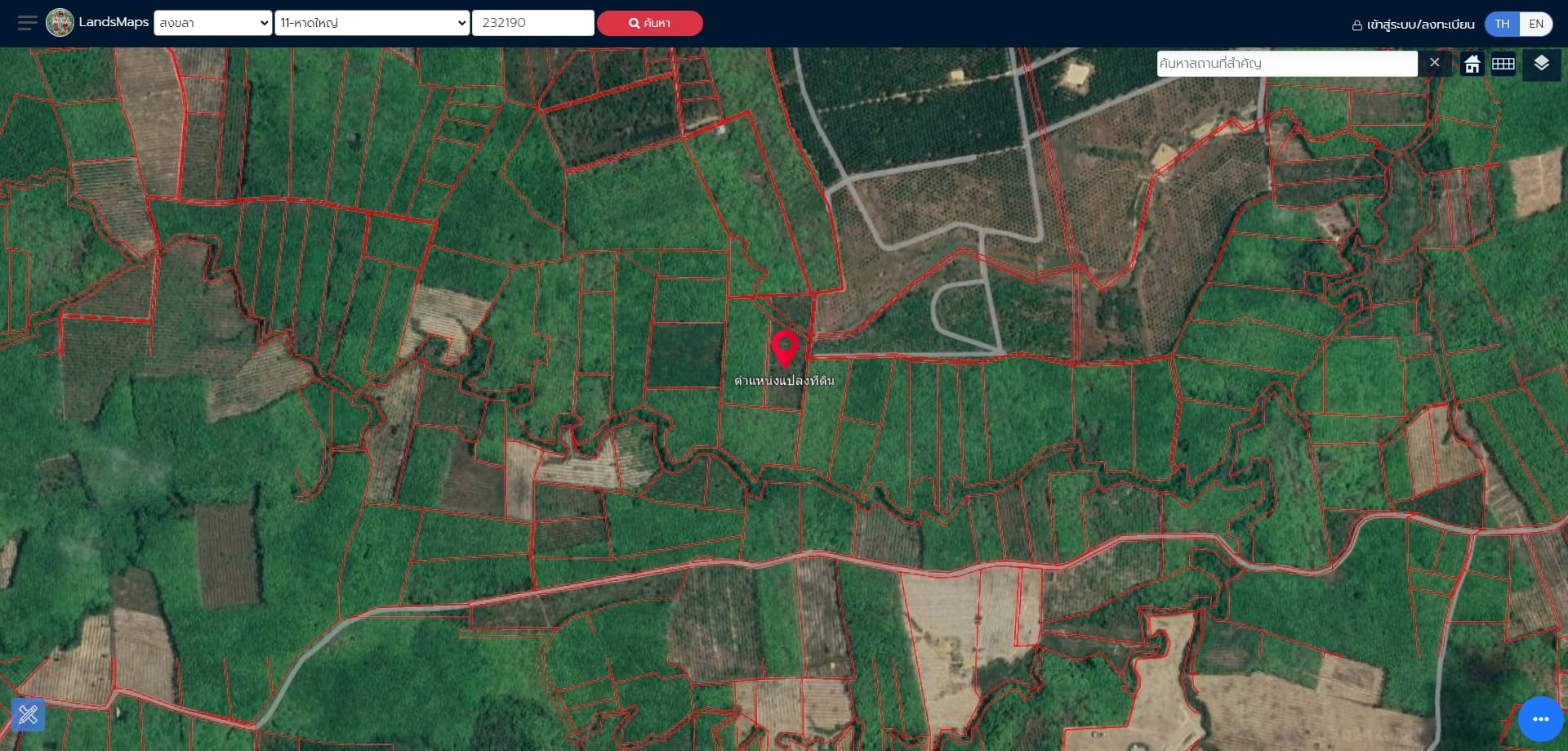This screenshot has height=751, width=1568.
Task: Open the blue chat bubble button
Action: coord(1540,719)
